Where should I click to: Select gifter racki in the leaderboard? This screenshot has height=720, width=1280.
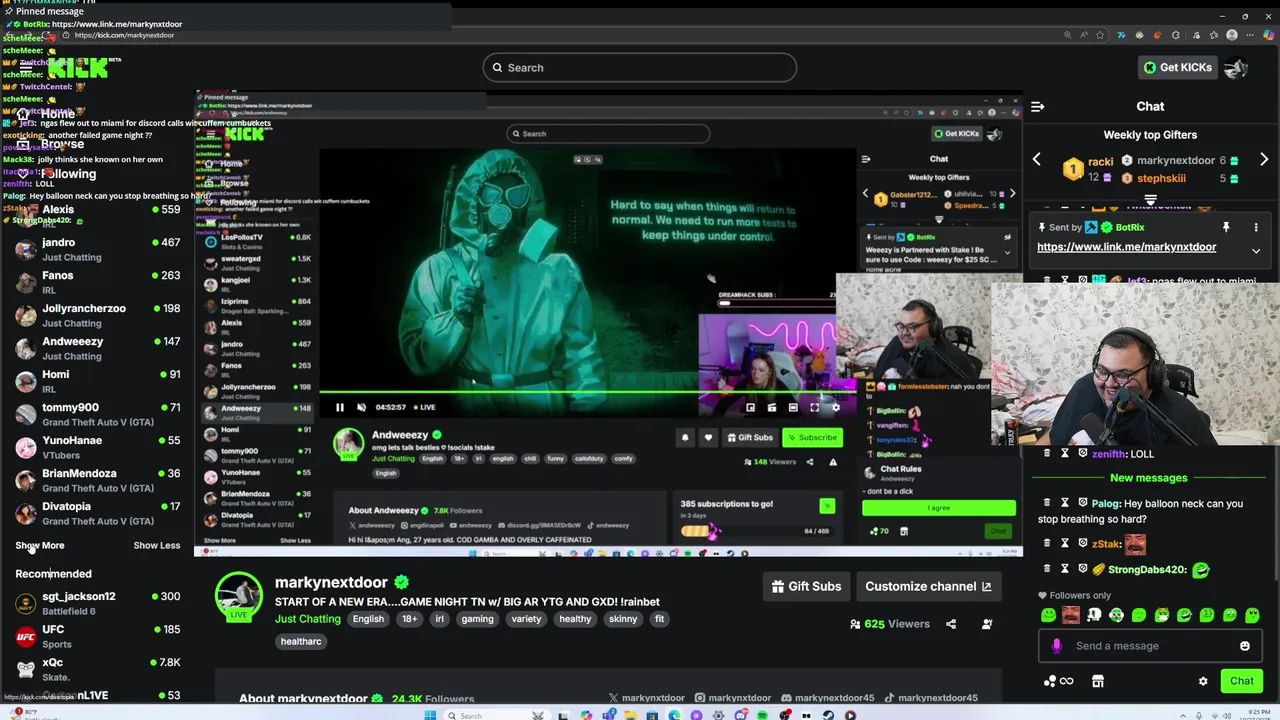pyautogui.click(x=1100, y=161)
